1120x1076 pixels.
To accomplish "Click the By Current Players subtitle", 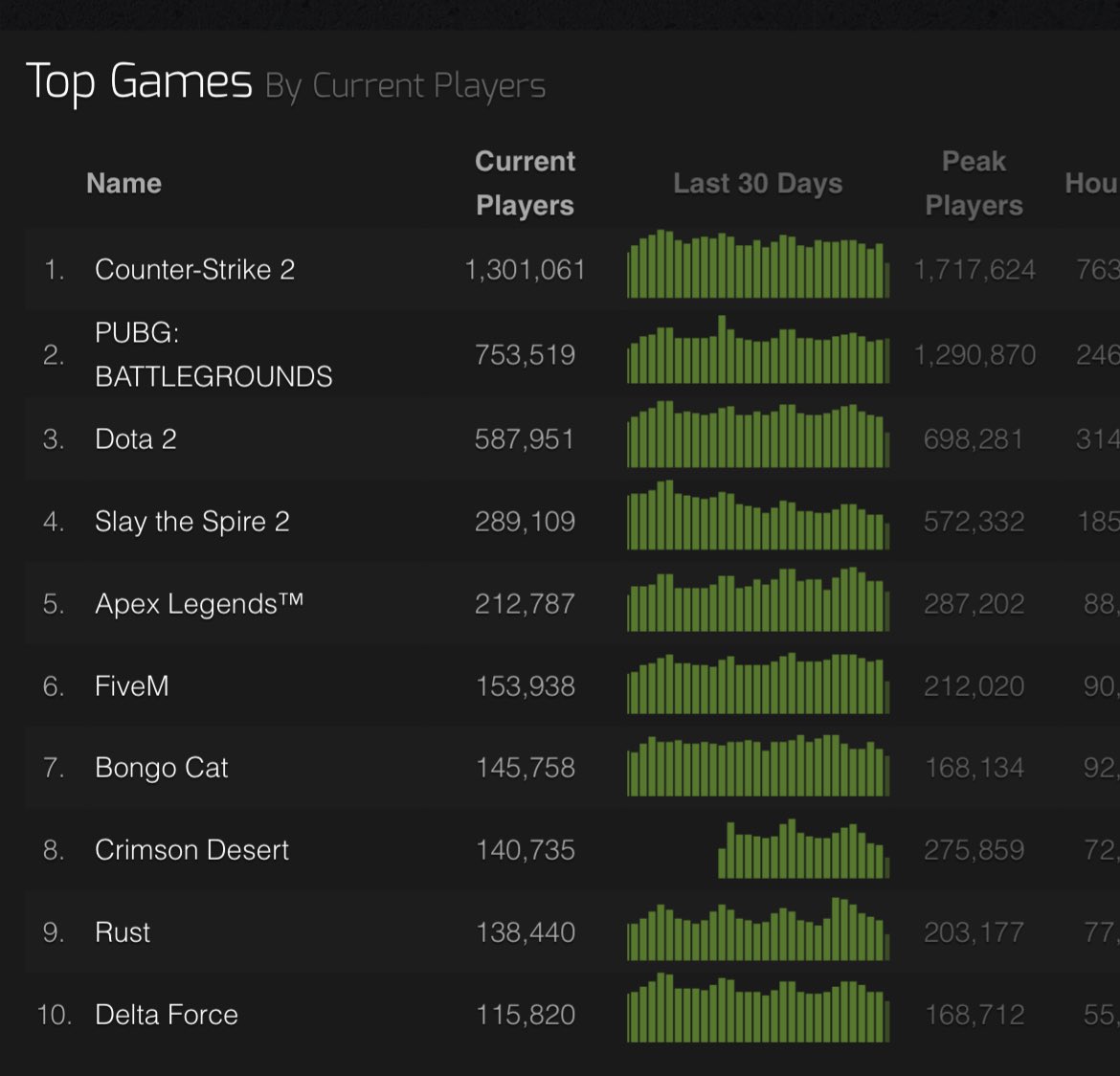I will coord(405,86).
